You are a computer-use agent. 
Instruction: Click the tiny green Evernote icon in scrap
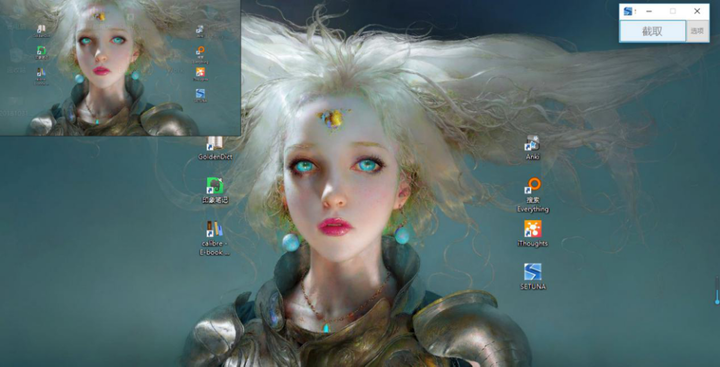[41, 50]
